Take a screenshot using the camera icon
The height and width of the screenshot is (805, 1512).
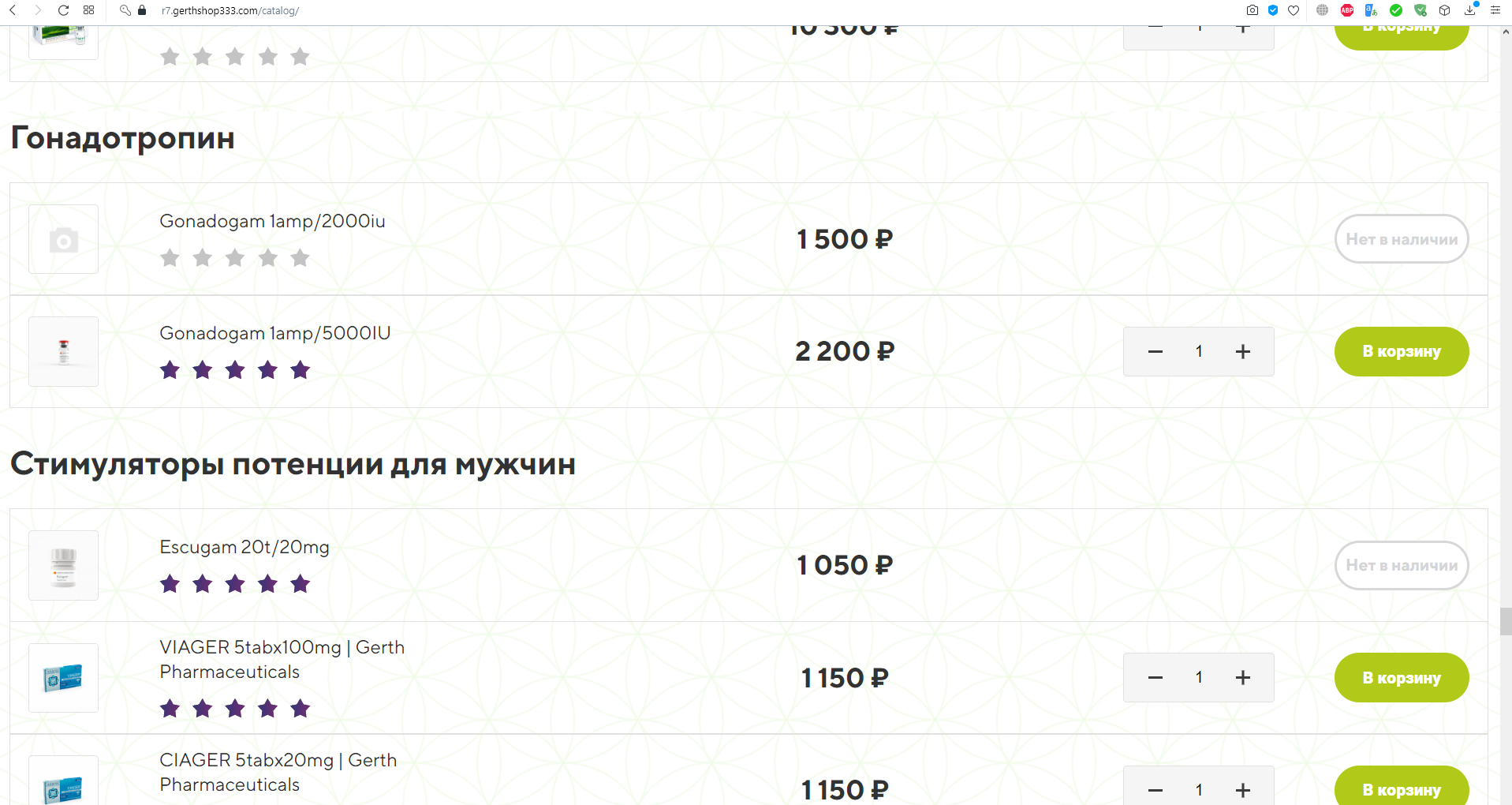[1252, 10]
